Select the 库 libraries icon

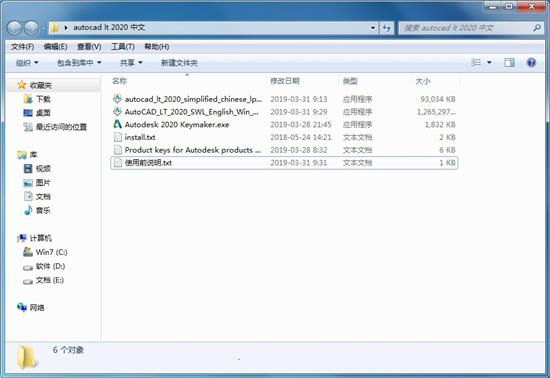coord(22,155)
